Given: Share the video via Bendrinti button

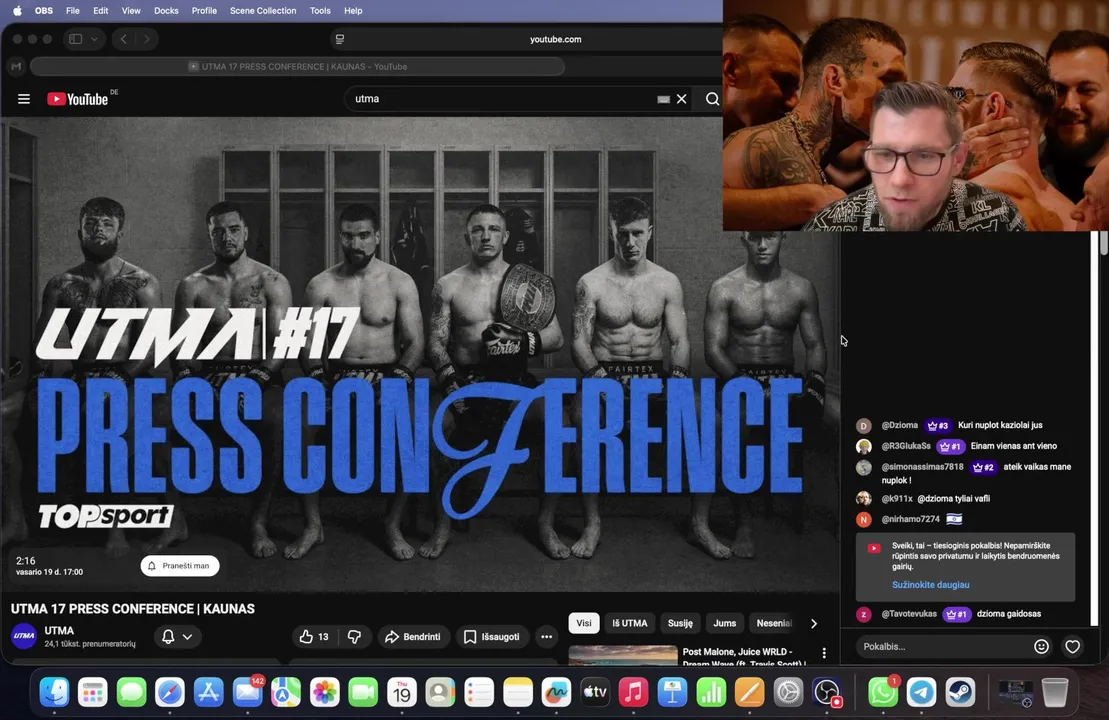Looking at the screenshot, I should pyautogui.click(x=413, y=637).
